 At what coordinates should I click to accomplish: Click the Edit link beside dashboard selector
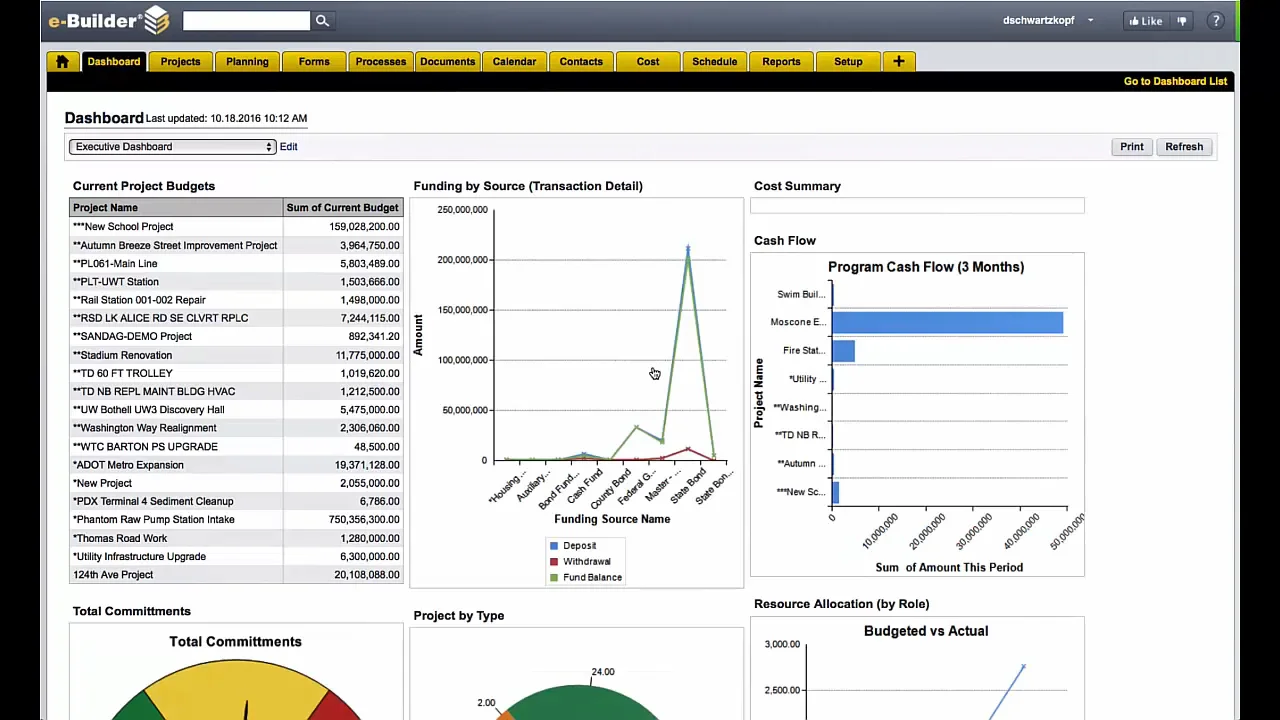(288, 147)
